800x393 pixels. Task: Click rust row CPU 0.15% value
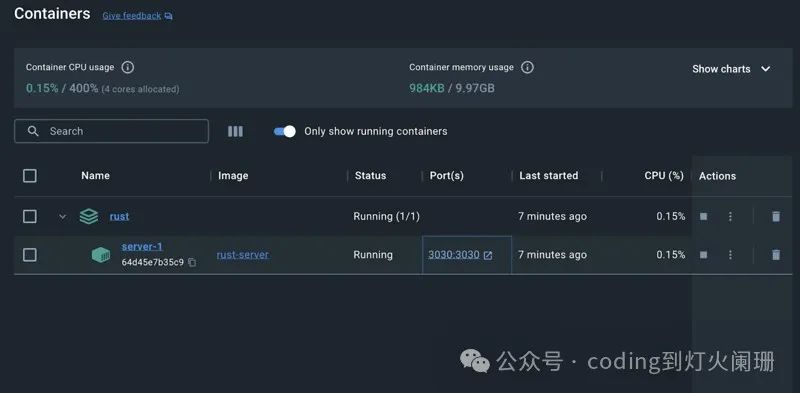671,216
